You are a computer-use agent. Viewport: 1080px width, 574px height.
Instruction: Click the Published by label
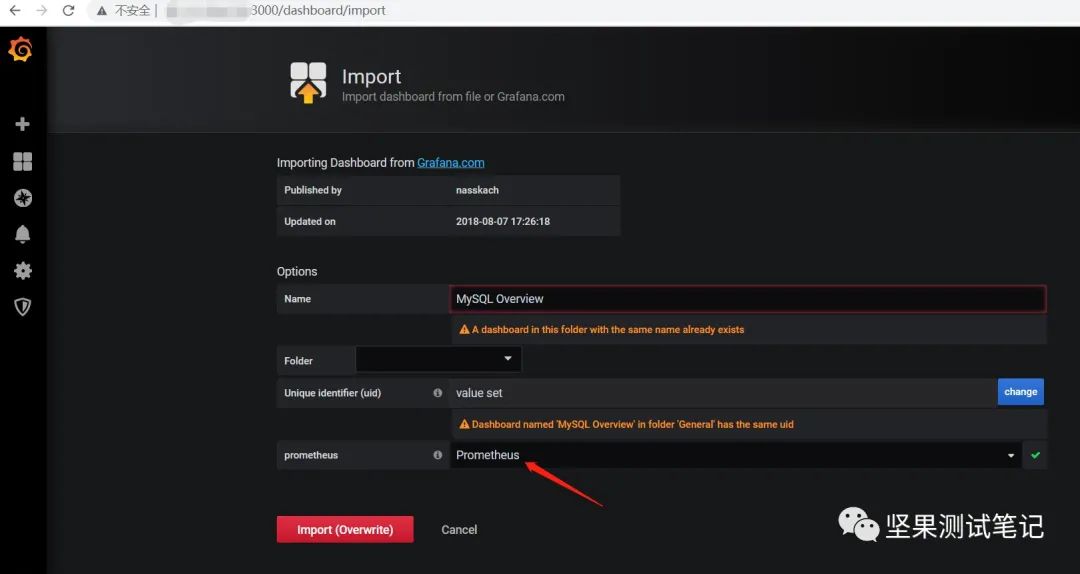point(313,190)
